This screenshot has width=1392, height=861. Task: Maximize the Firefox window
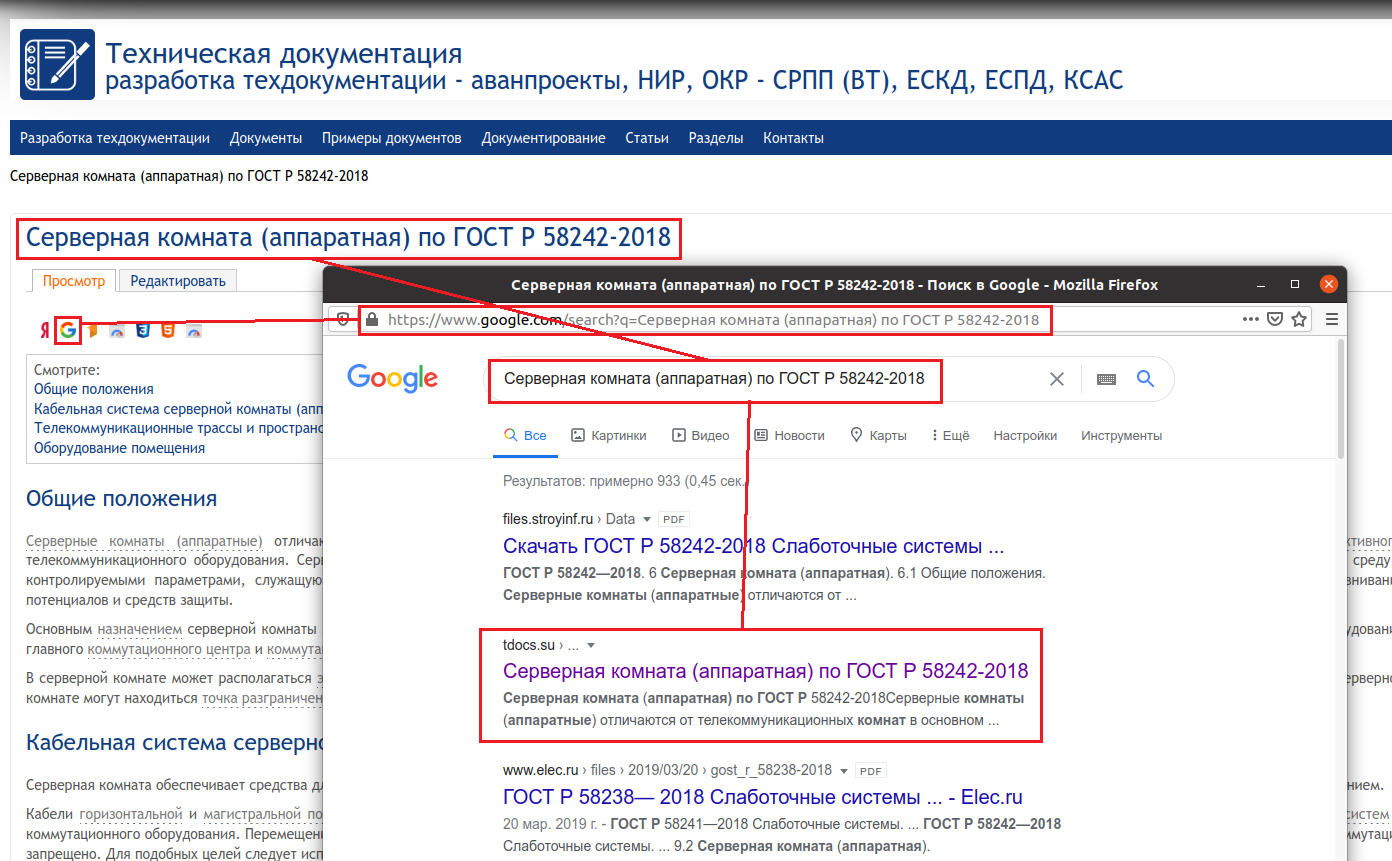1295,285
